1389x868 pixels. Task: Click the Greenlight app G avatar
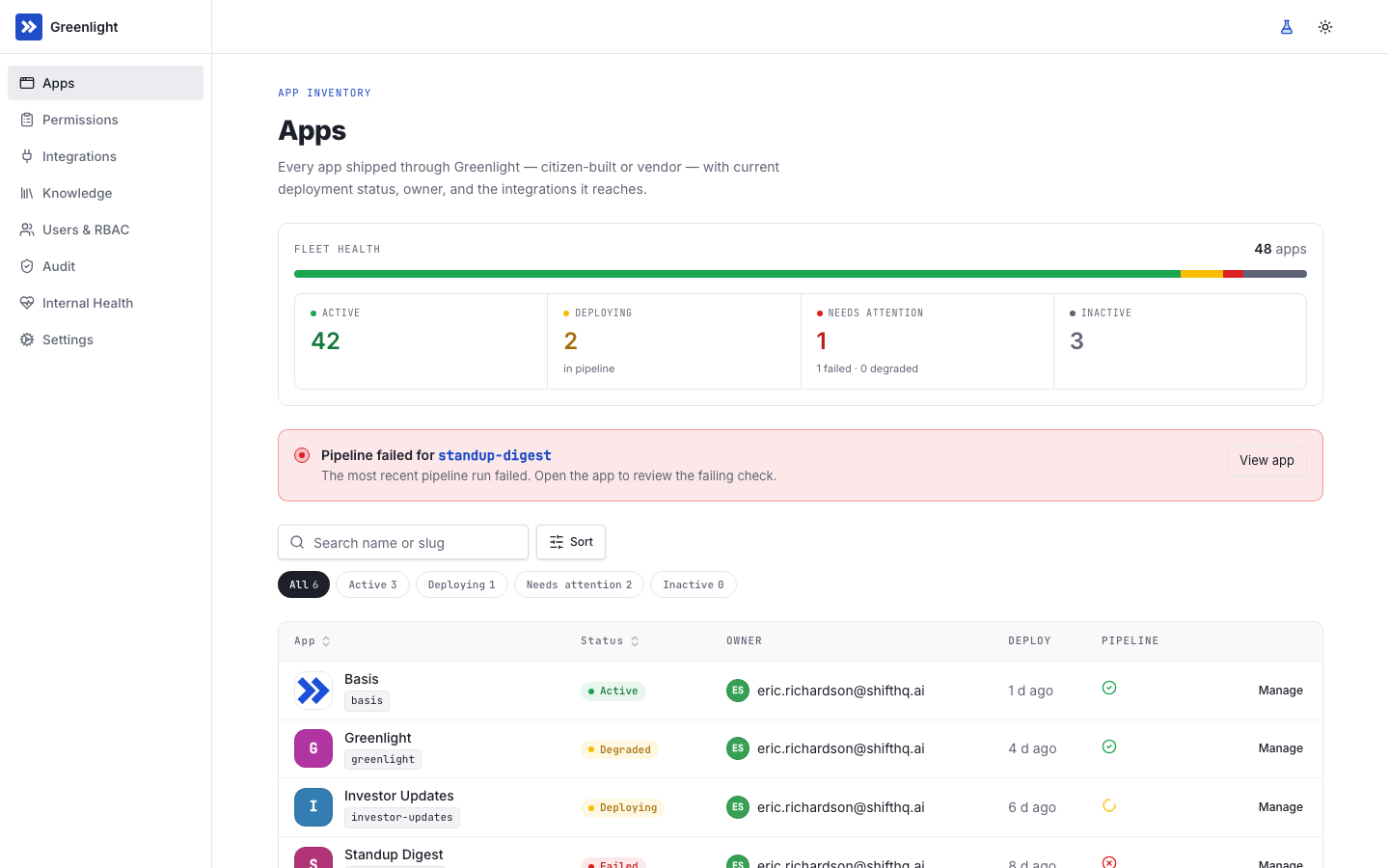tap(313, 748)
